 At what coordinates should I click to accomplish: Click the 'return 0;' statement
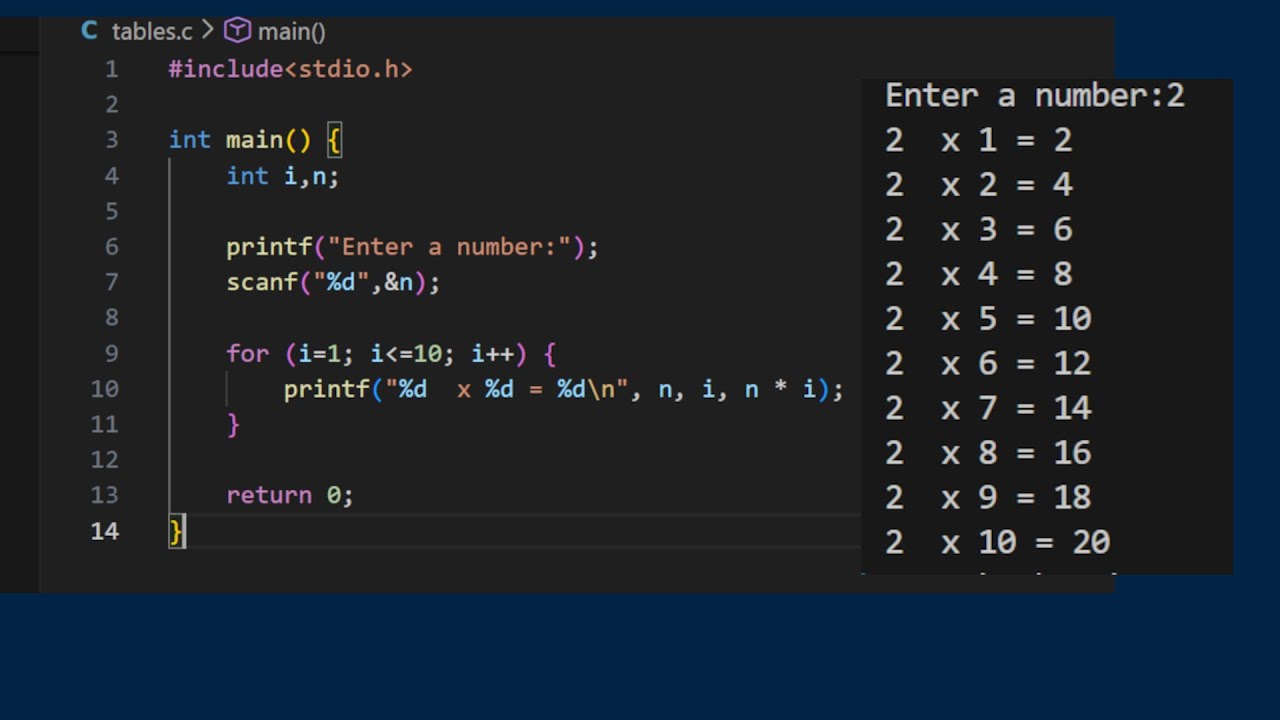pyautogui.click(x=290, y=495)
